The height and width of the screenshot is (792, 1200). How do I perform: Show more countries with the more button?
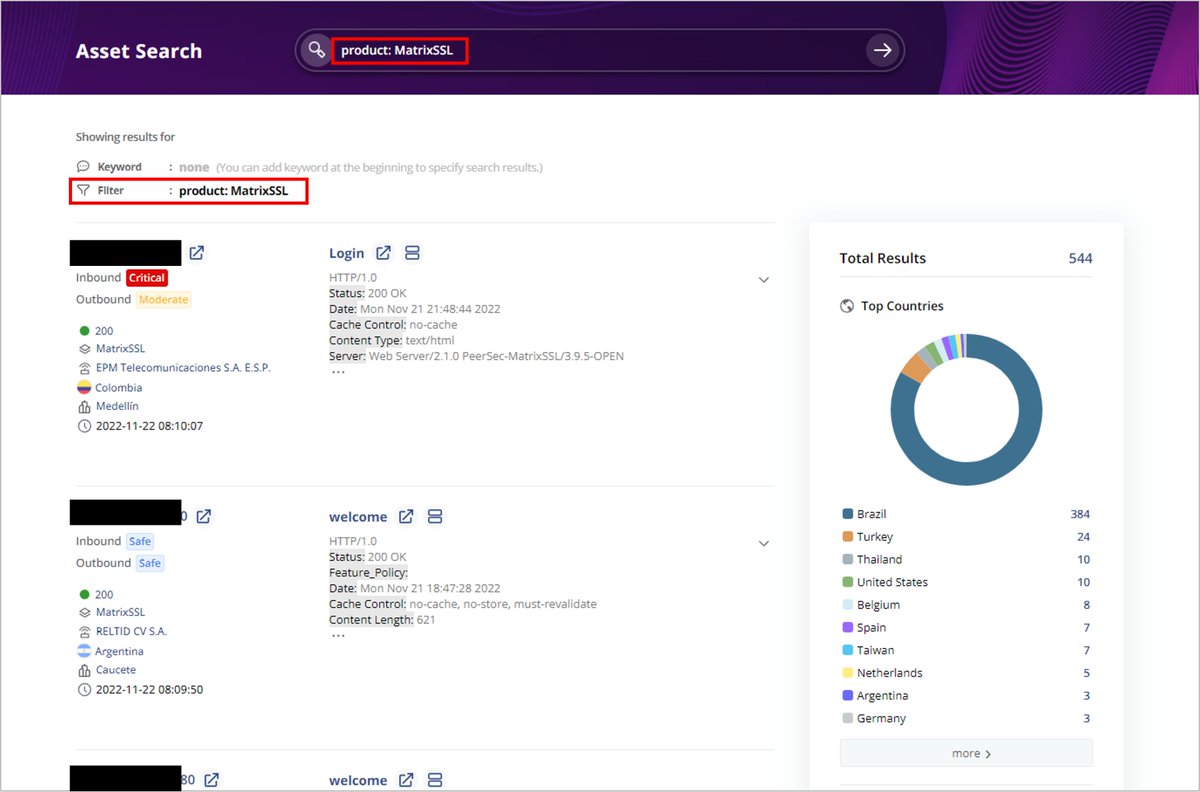click(966, 753)
